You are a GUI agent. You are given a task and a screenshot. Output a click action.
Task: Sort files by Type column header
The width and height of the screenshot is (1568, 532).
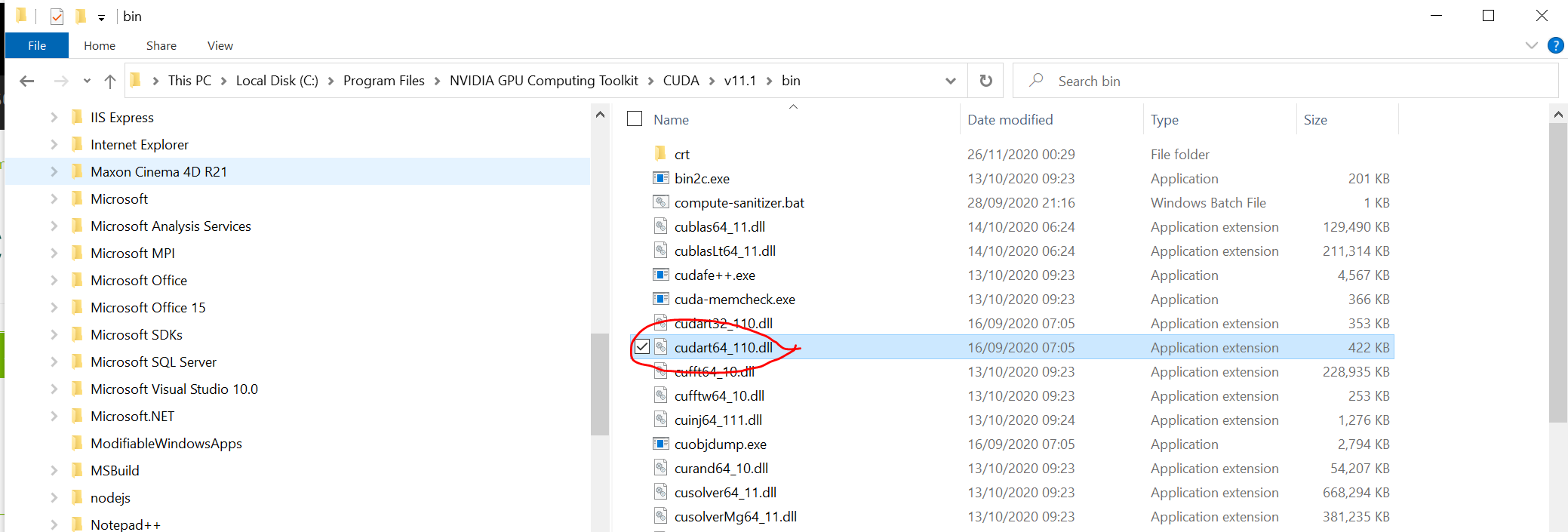[1220, 119]
